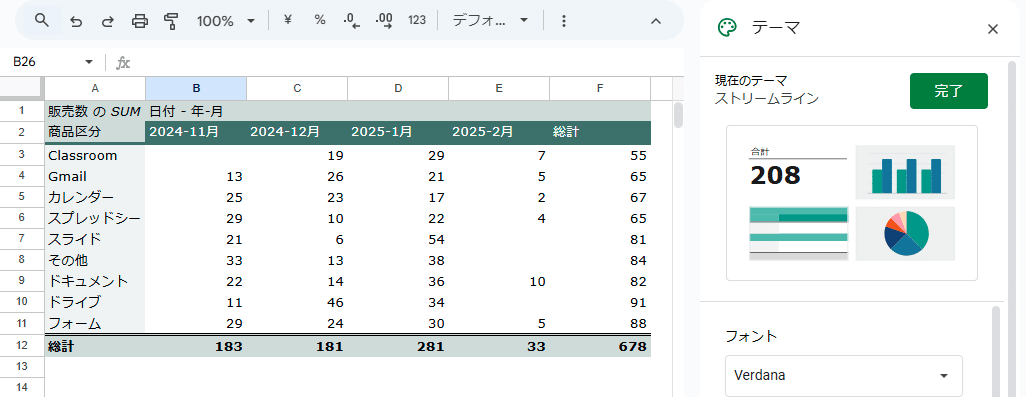Select column E header
1026x397 pixels.
coord(499,88)
